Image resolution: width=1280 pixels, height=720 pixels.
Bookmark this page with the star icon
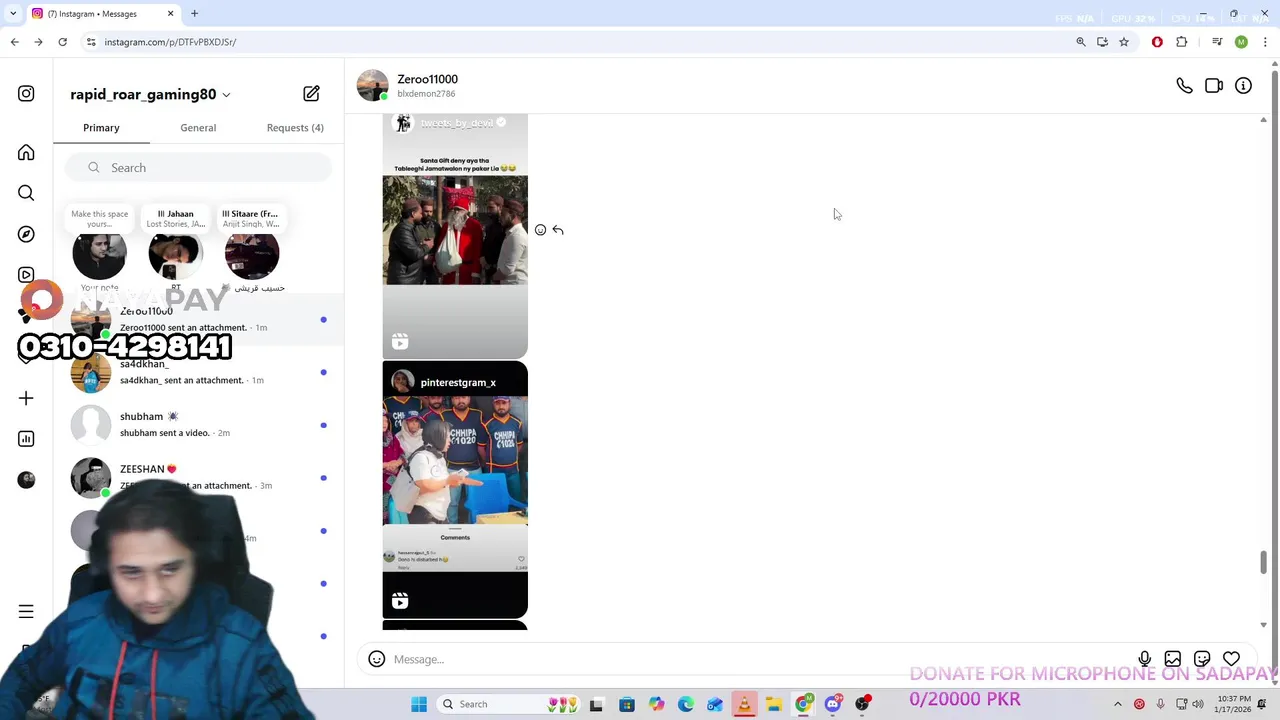(x=1124, y=42)
